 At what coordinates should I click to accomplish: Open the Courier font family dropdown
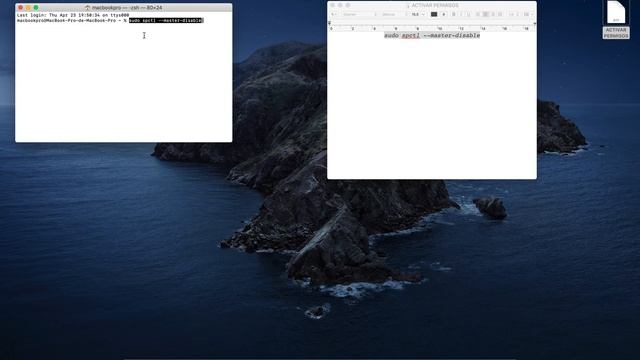360,14
